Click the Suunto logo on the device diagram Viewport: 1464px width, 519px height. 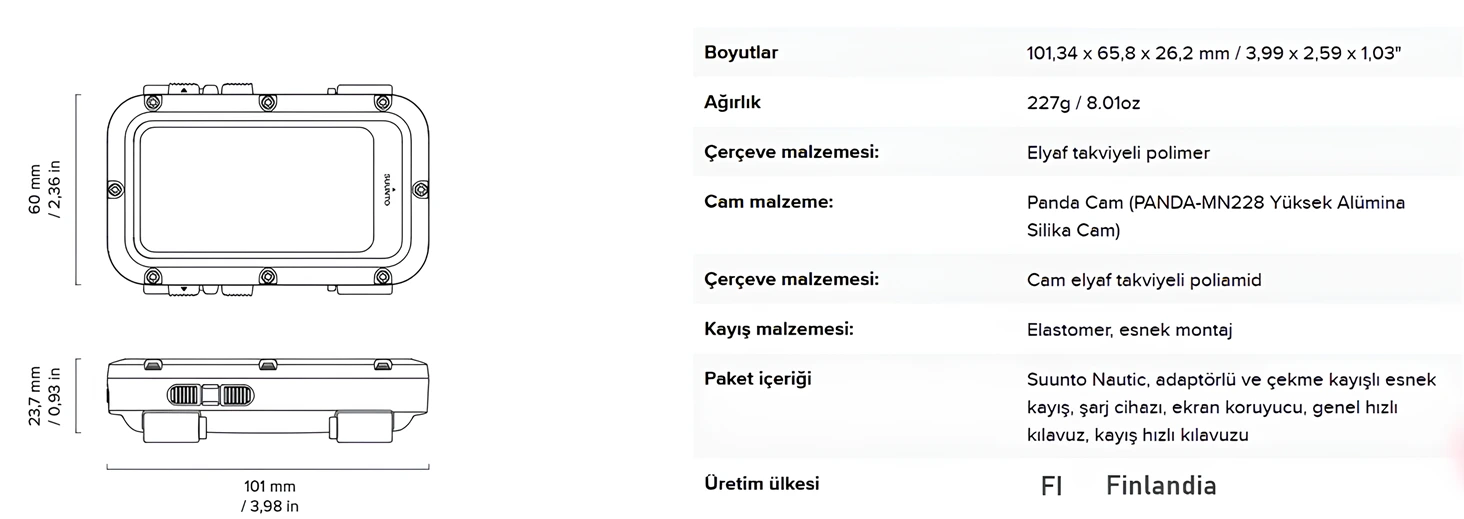coord(389,188)
